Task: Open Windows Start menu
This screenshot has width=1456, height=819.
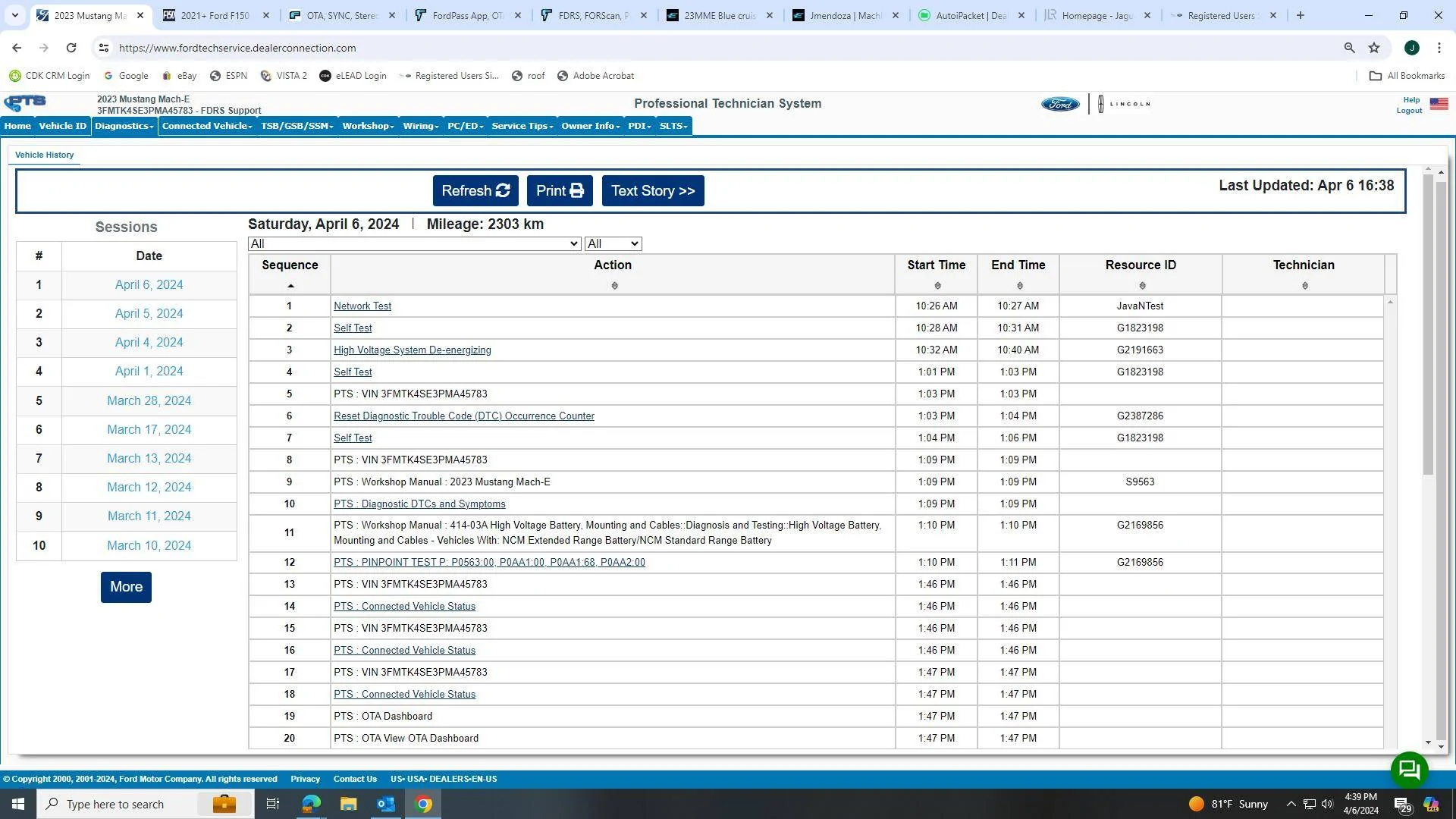Action: [x=18, y=804]
